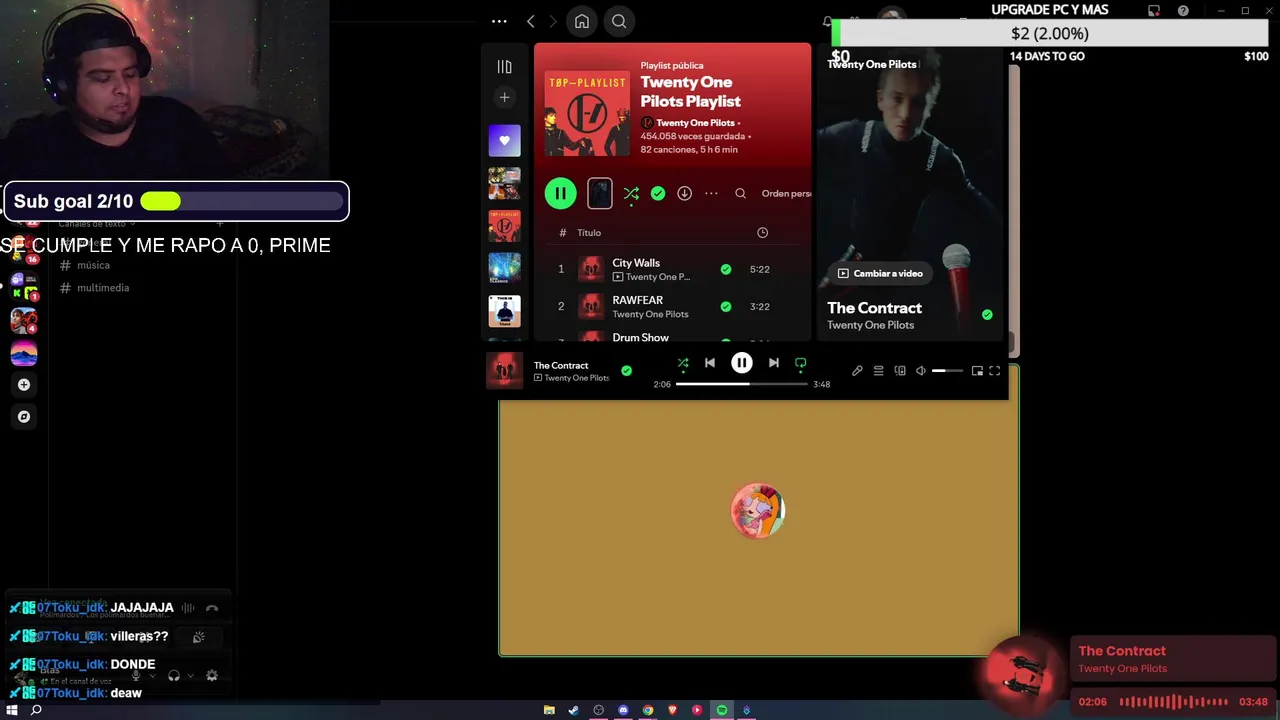Image resolution: width=1280 pixels, height=720 pixels.
Task: Toggle the playlist saved checkmark
Action: pos(658,193)
